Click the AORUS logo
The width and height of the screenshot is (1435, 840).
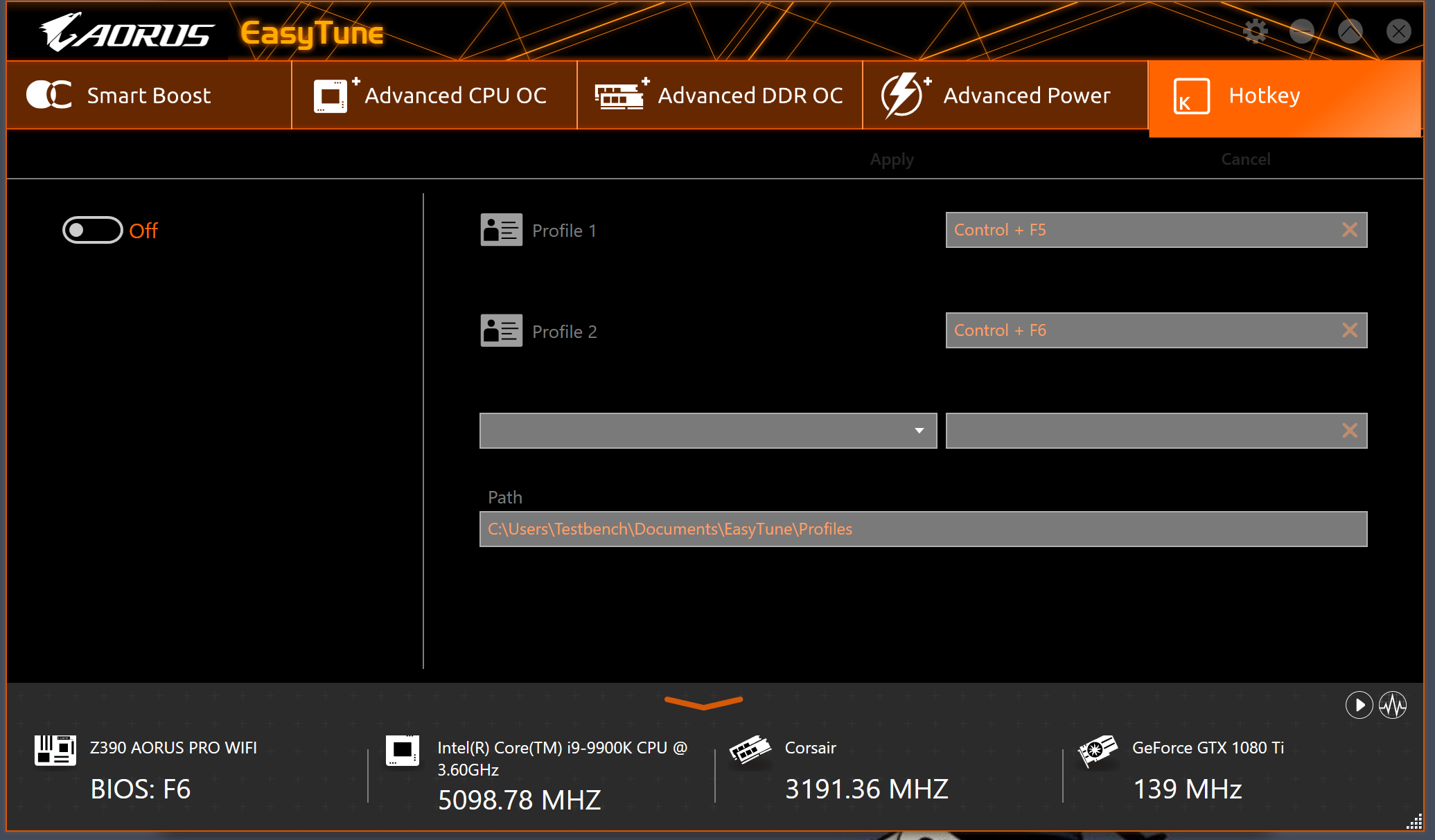point(127,33)
